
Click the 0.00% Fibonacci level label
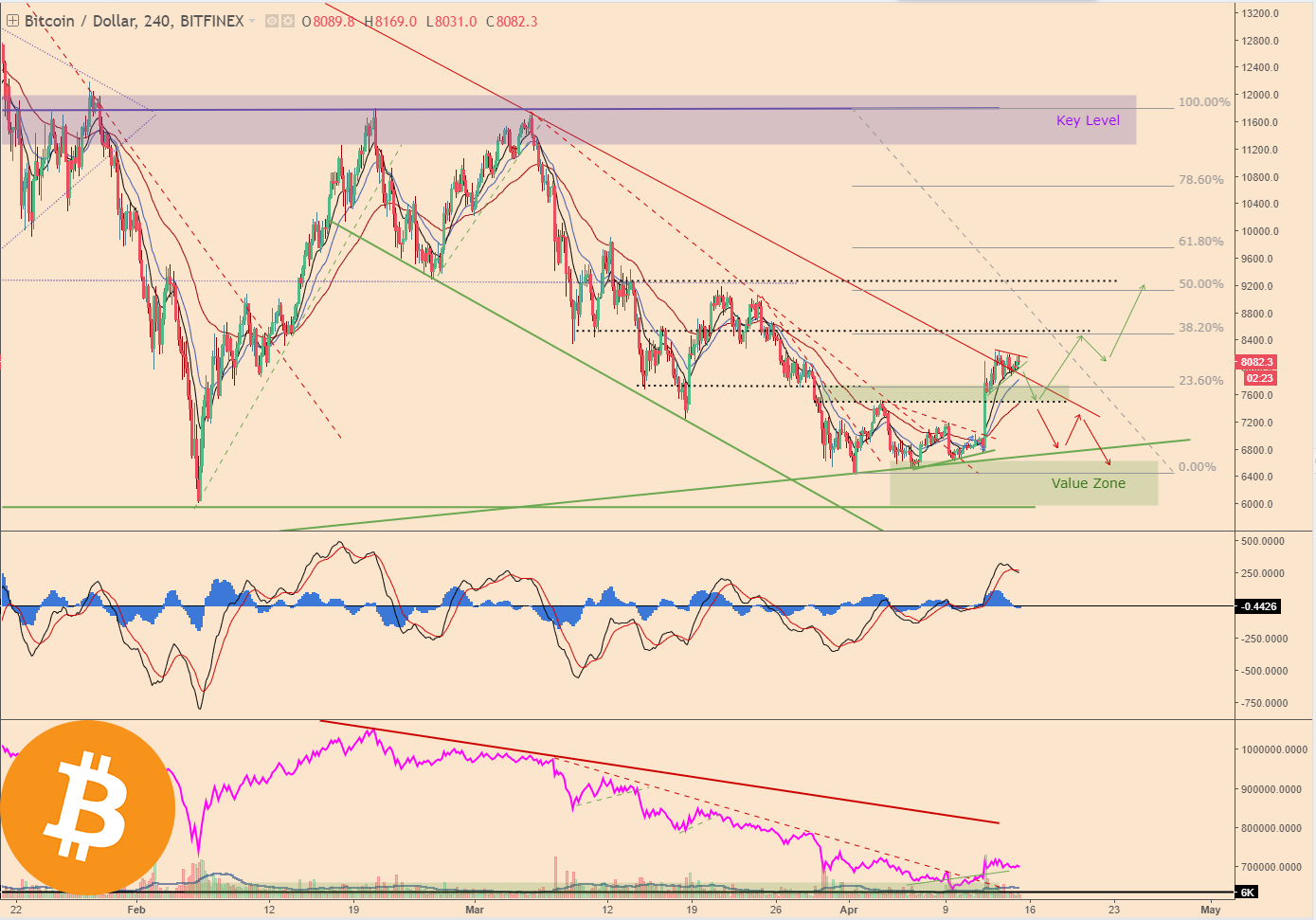1198,467
